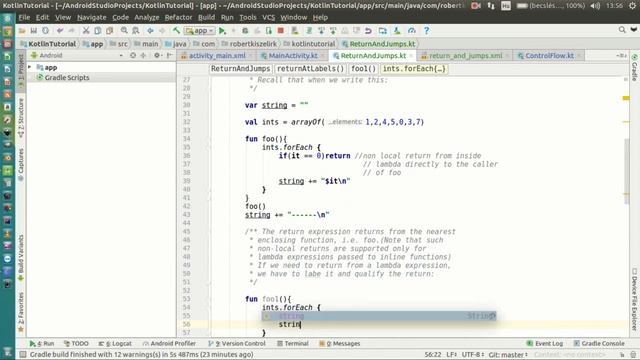Click the Copy toolbar icon
The height and width of the screenshot is (360, 640).
(98, 31)
